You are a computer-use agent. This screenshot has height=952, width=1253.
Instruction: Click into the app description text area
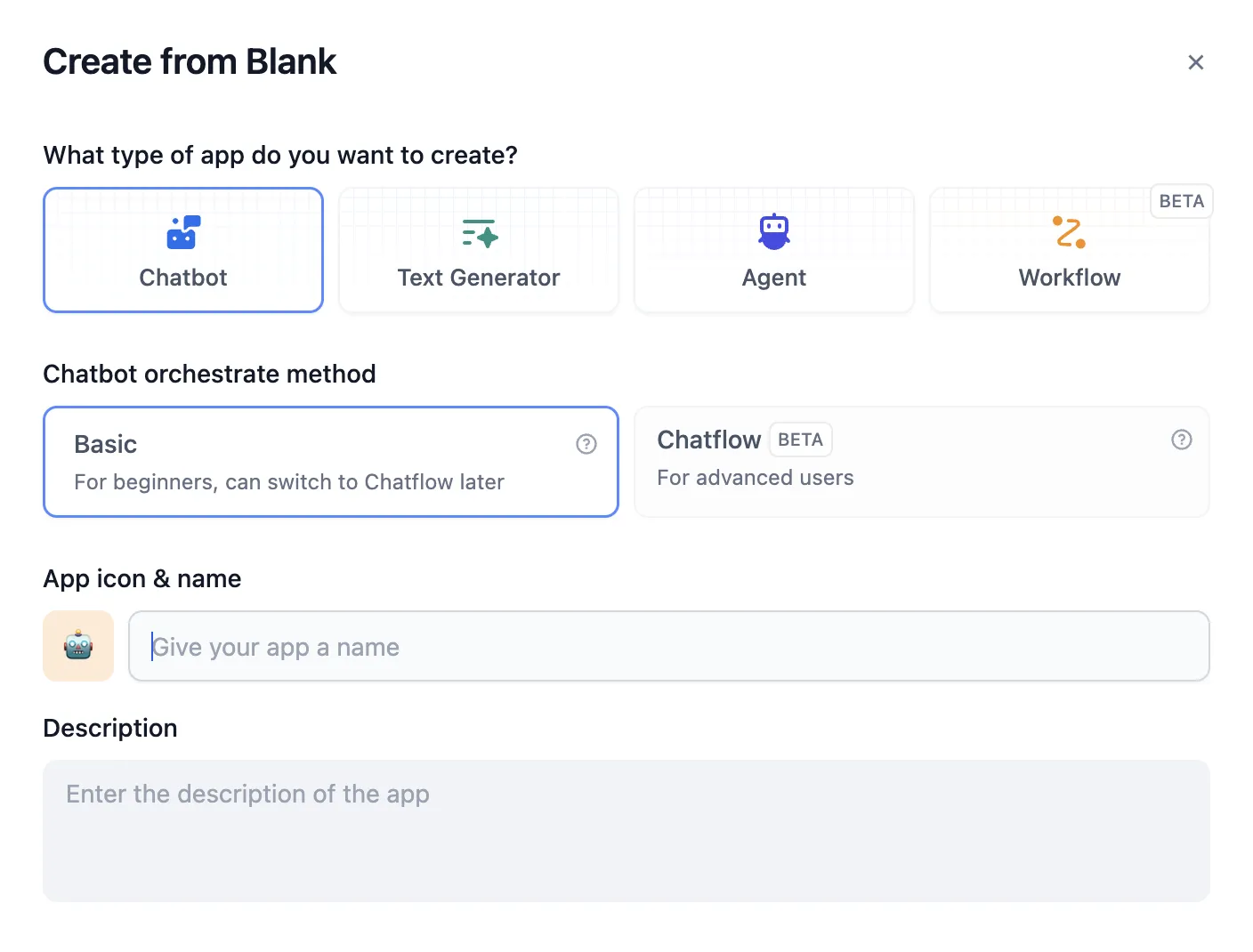click(626, 830)
